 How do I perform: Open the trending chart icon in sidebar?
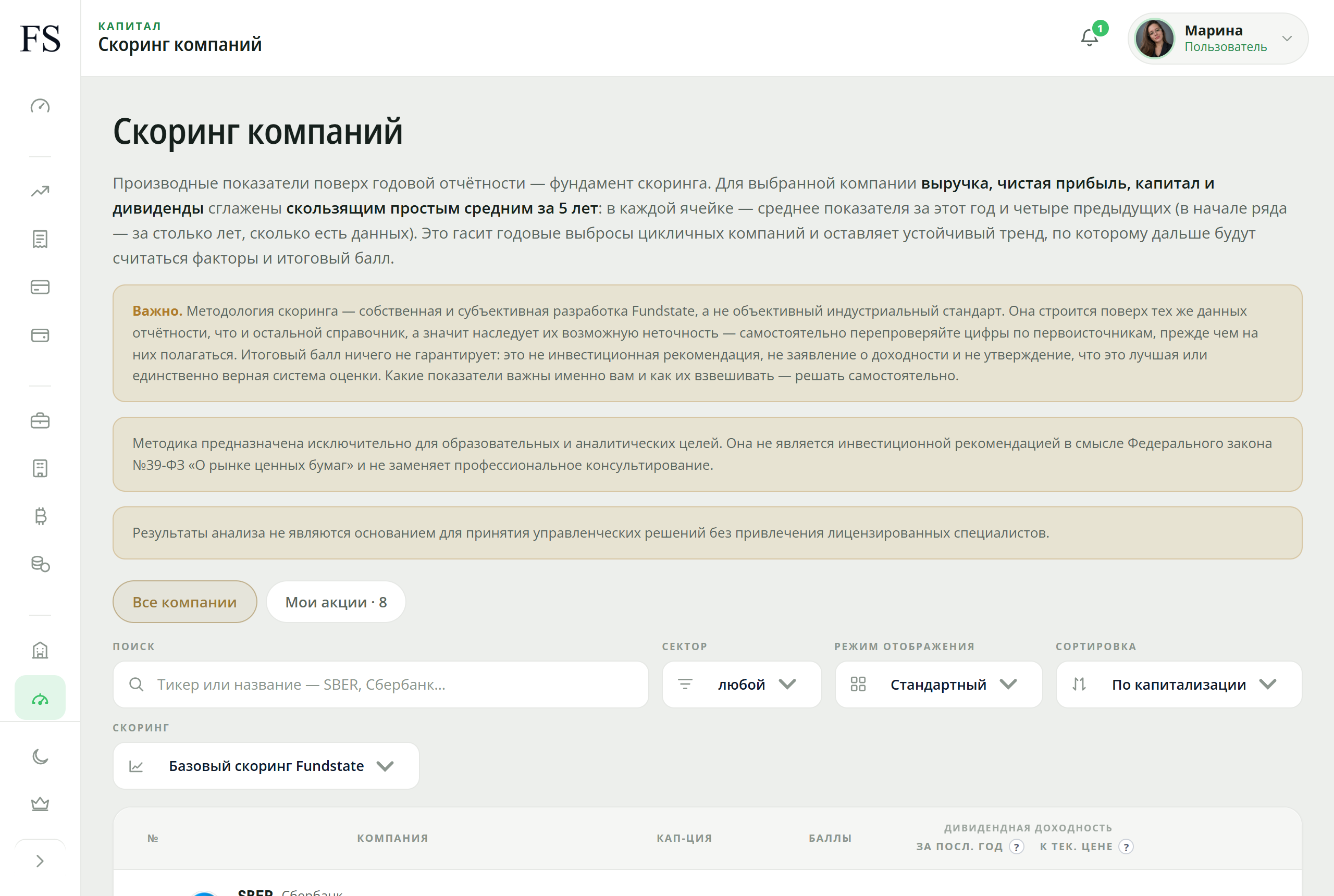click(40, 191)
